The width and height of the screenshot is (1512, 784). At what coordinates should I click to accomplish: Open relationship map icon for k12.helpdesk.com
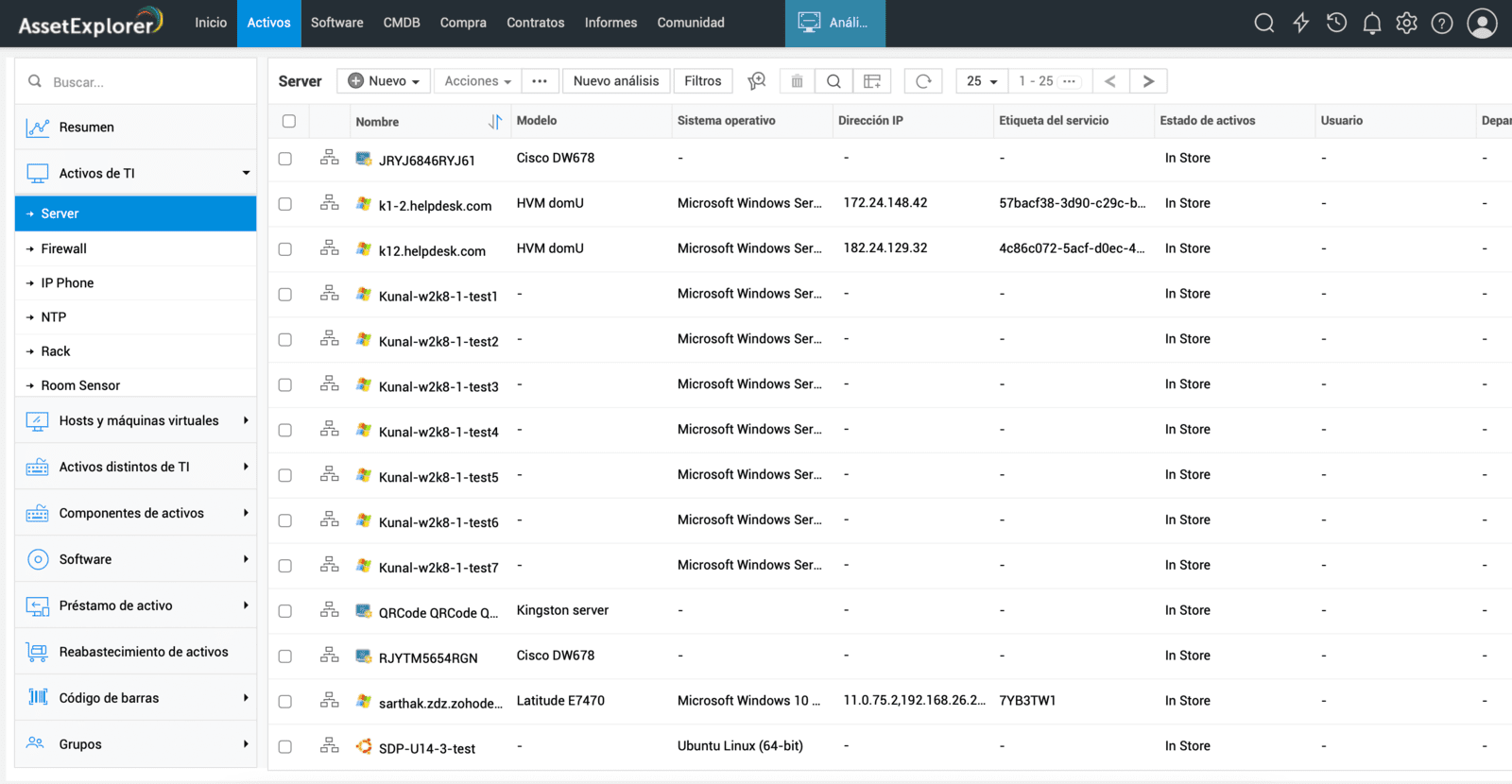pyautogui.click(x=329, y=248)
